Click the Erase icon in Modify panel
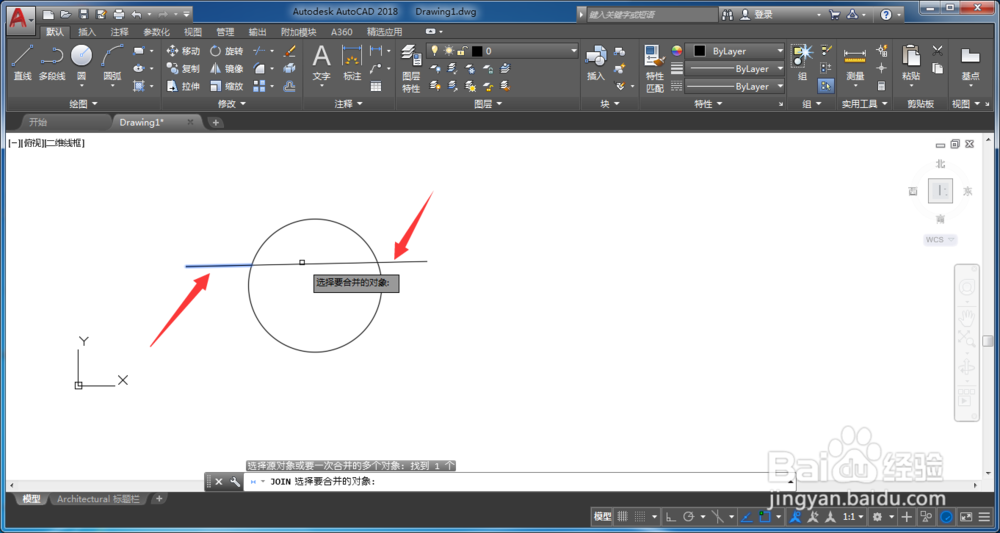The height and width of the screenshot is (533, 1000). 290,51
